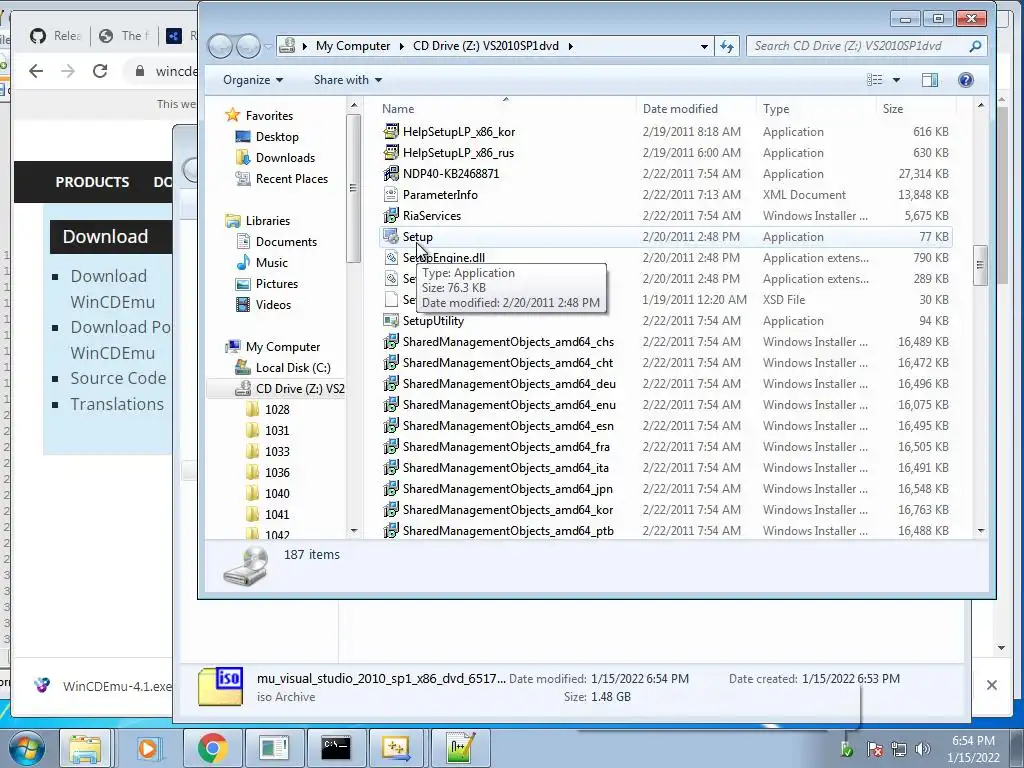Open the Explorer help icon
The height and width of the screenshot is (768, 1024).
pyautogui.click(x=965, y=80)
